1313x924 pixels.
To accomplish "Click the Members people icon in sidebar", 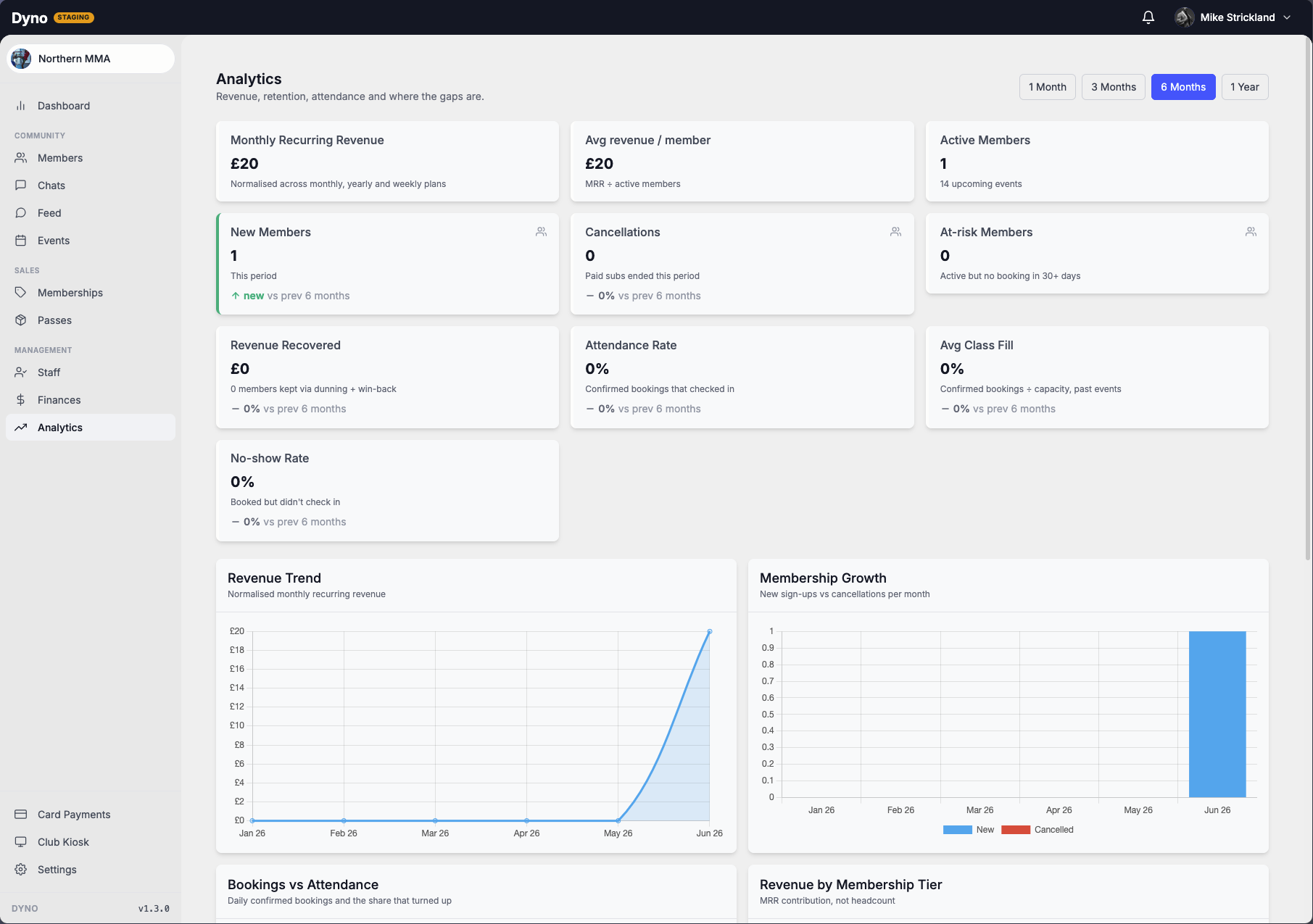I will pos(21,158).
